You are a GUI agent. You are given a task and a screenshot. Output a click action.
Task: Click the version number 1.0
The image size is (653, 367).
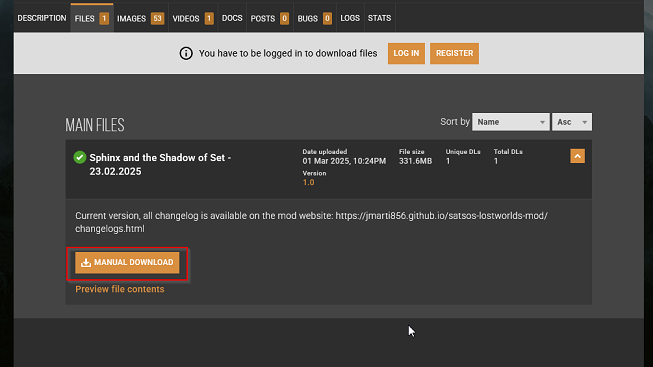tap(309, 182)
